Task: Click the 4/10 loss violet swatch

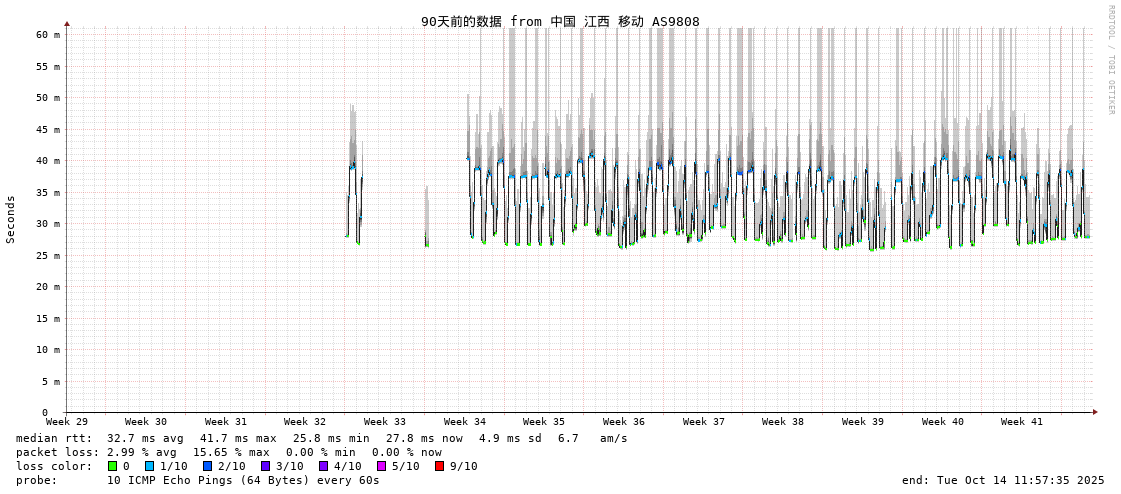Action: pyautogui.click(x=323, y=466)
